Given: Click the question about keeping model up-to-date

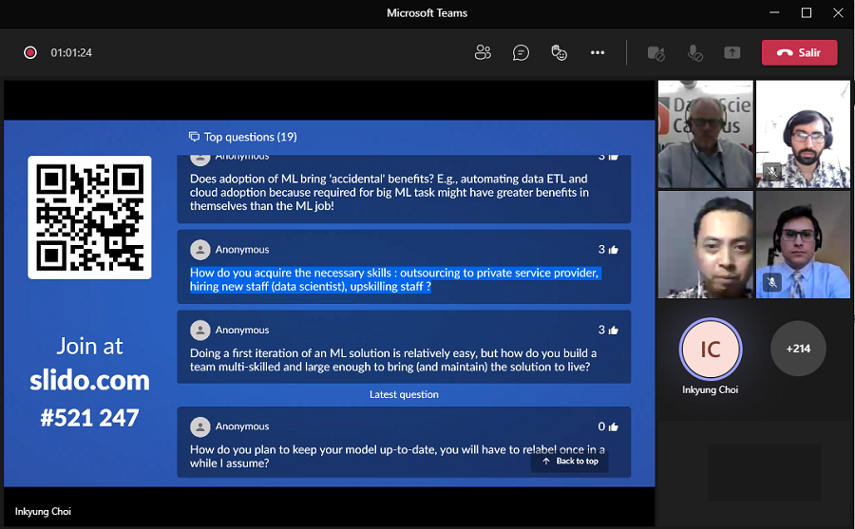Looking at the screenshot, I should click(x=397, y=456).
